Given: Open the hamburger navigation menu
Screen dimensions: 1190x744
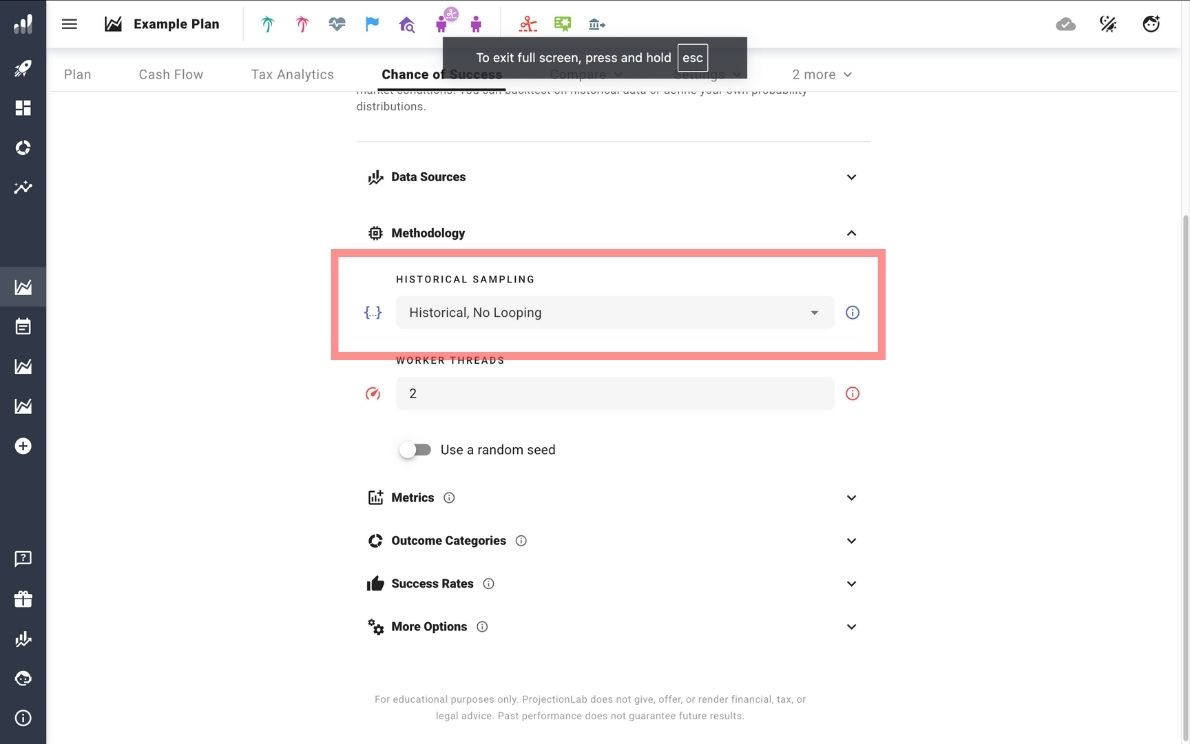Looking at the screenshot, I should point(69,24).
